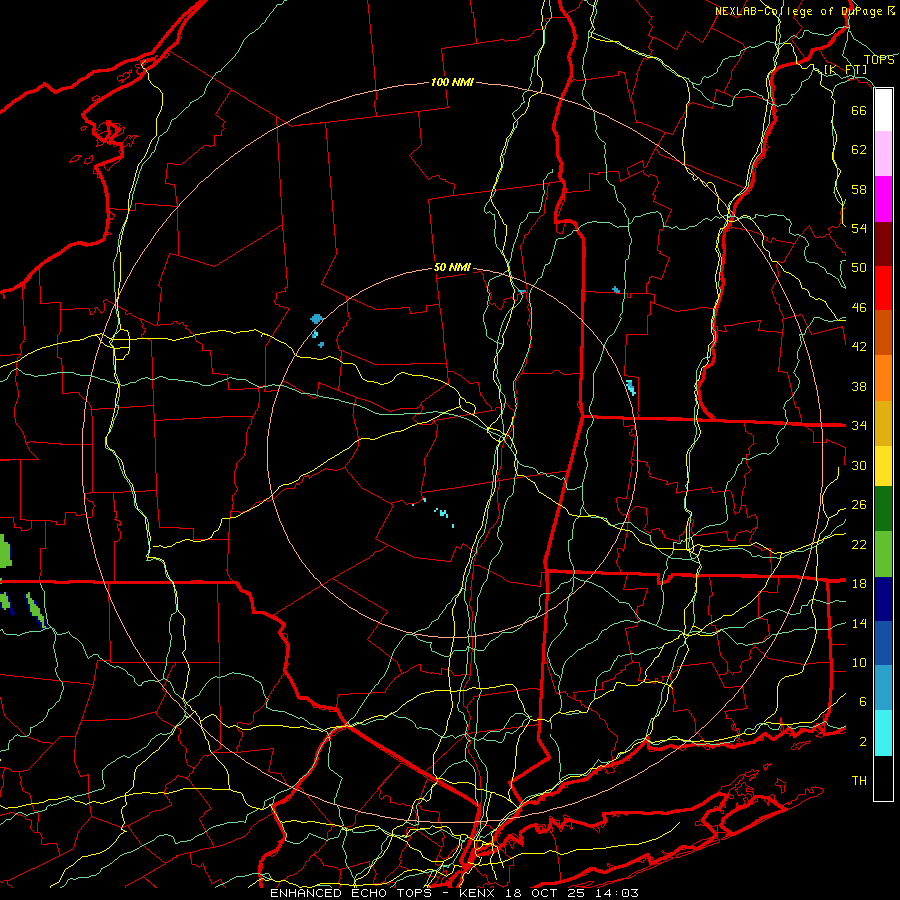Click the legend value '46'
900x900 pixels.
[859, 308]
